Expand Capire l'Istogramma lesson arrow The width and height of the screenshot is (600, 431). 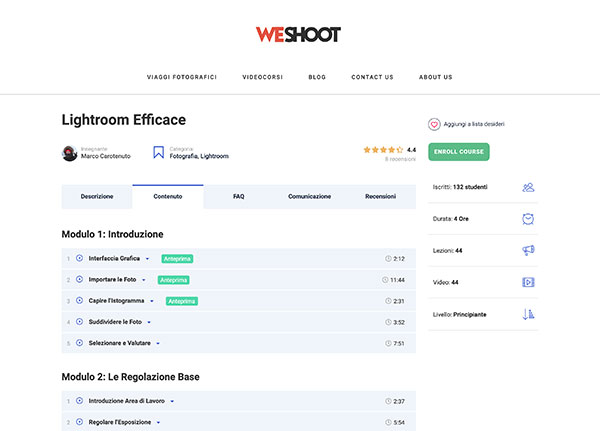152,301
